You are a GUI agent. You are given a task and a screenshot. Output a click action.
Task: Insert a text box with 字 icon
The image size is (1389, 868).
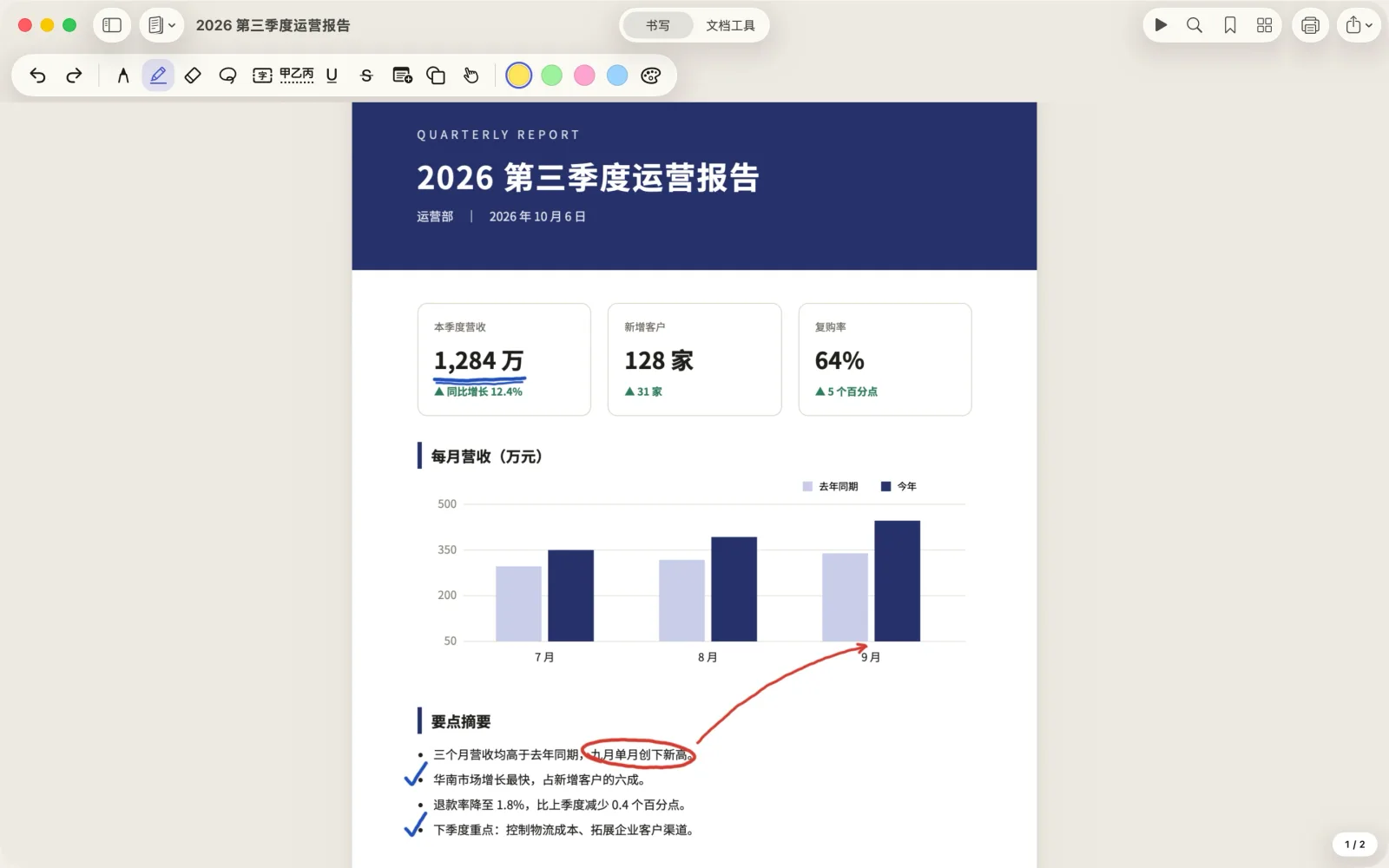coord(262,76)
